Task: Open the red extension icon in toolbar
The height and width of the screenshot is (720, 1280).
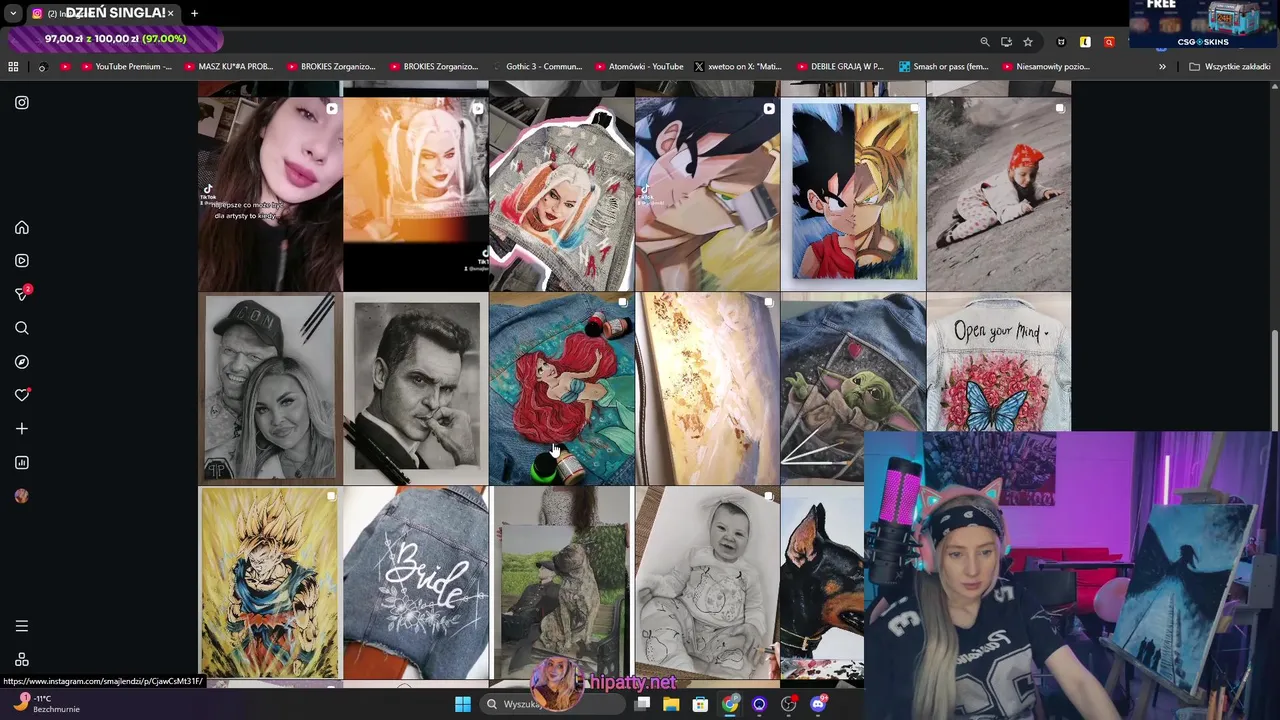Action: 1109,42
